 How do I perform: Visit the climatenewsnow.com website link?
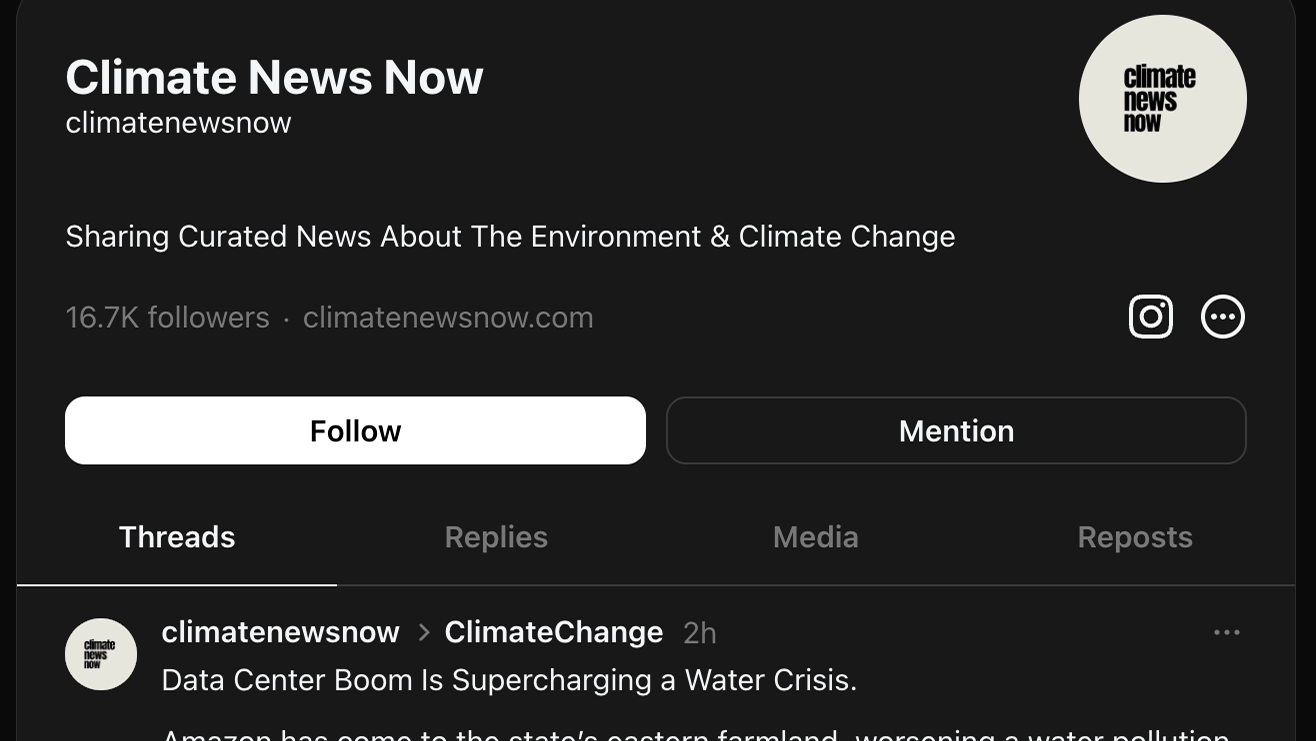(448, 318)
